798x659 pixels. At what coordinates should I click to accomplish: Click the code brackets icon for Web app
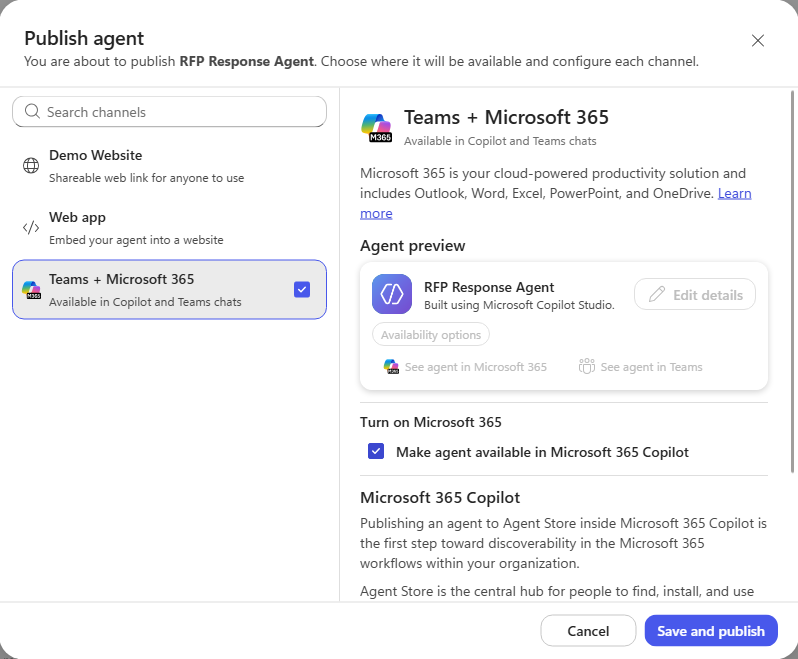pyautogui.click(x=31, y=227)
